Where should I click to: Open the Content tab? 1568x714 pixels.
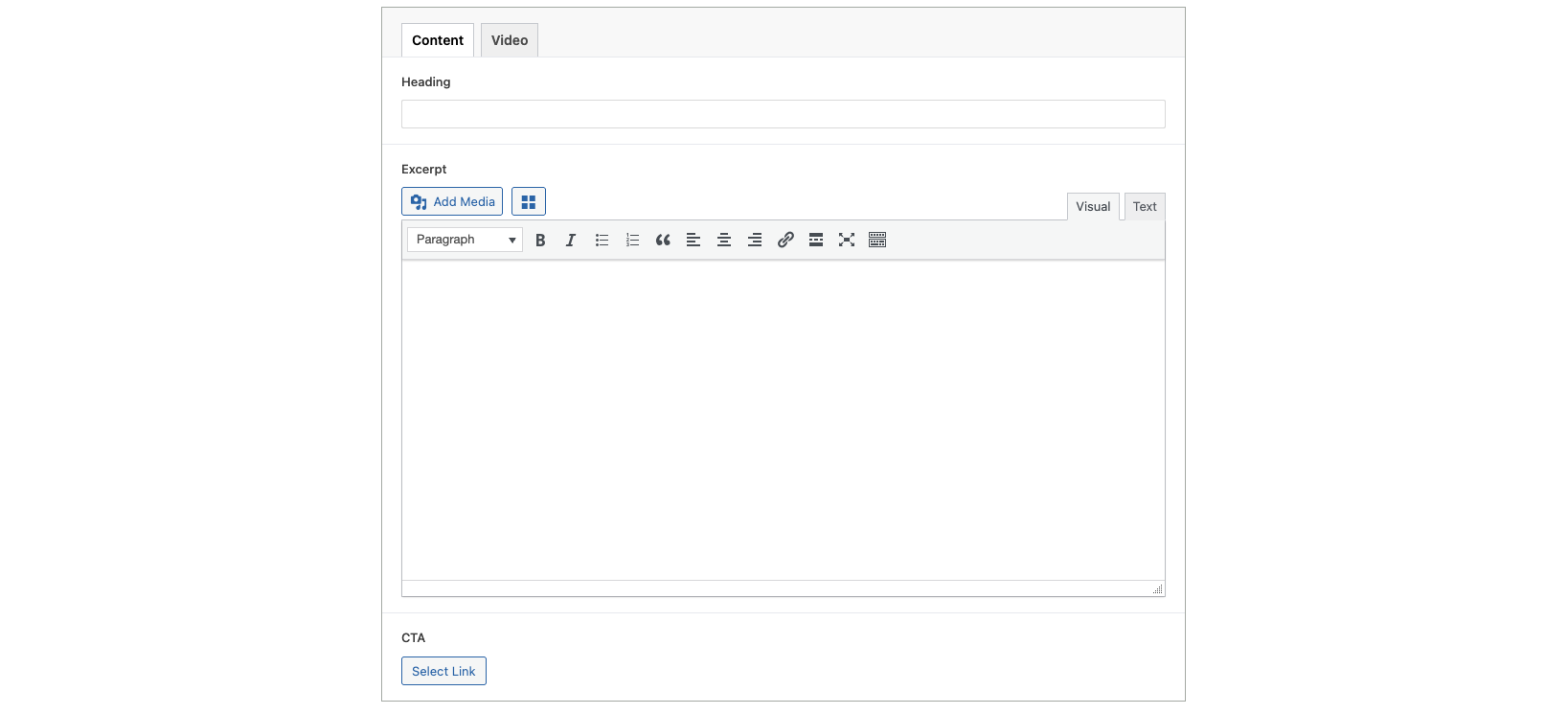click(x=438, y=40)
